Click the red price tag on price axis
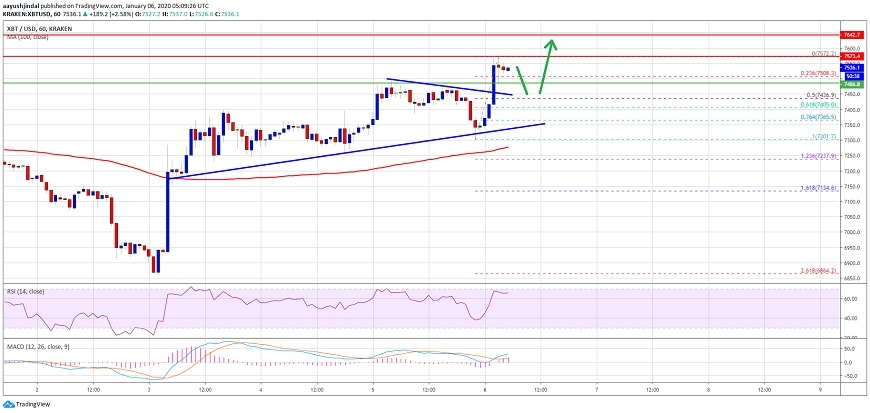870x413 pixels. click(852, 56)
